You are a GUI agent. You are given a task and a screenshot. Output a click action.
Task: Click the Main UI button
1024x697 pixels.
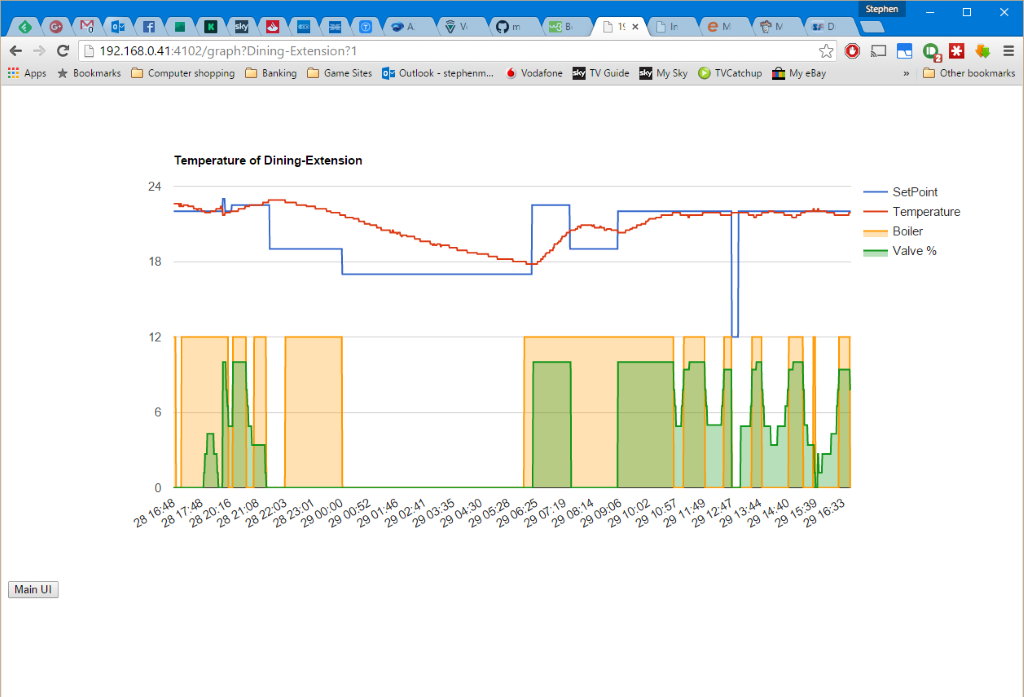click(33, 589)
